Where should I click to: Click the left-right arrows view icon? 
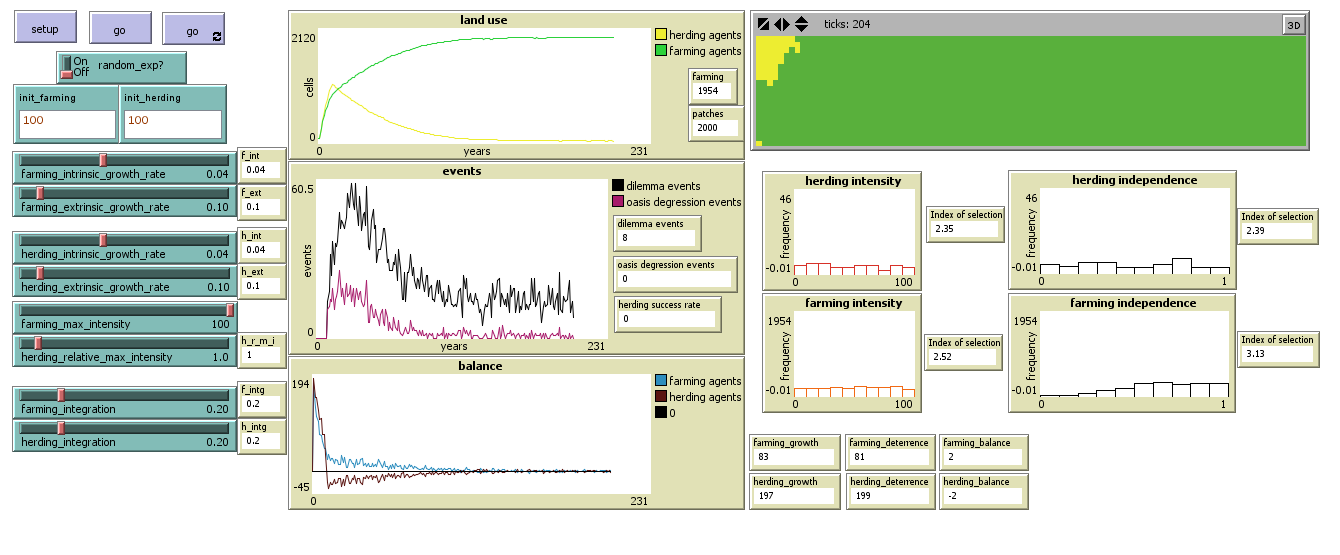782,24
